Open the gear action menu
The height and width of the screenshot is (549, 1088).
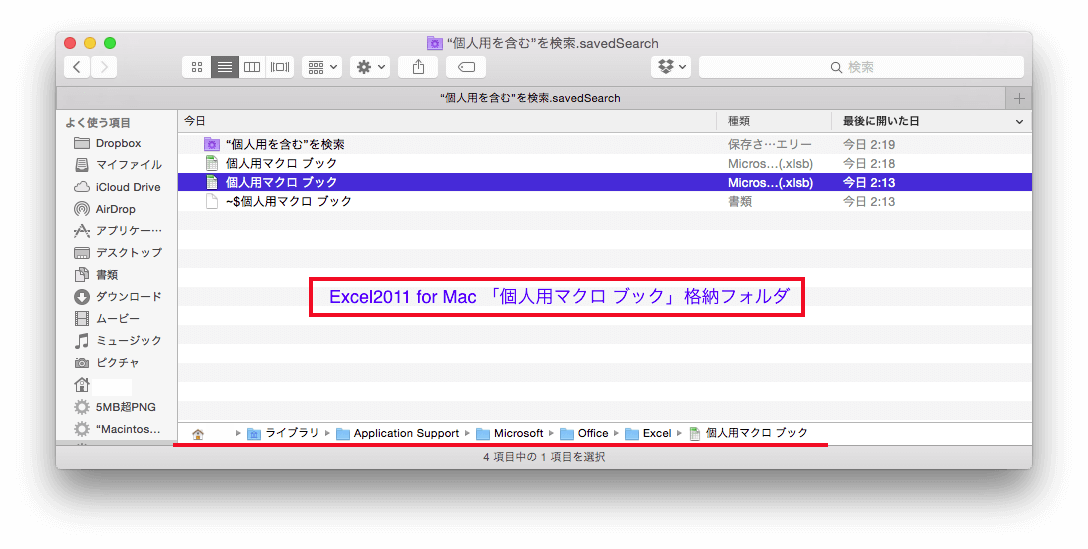coord(370,67)
